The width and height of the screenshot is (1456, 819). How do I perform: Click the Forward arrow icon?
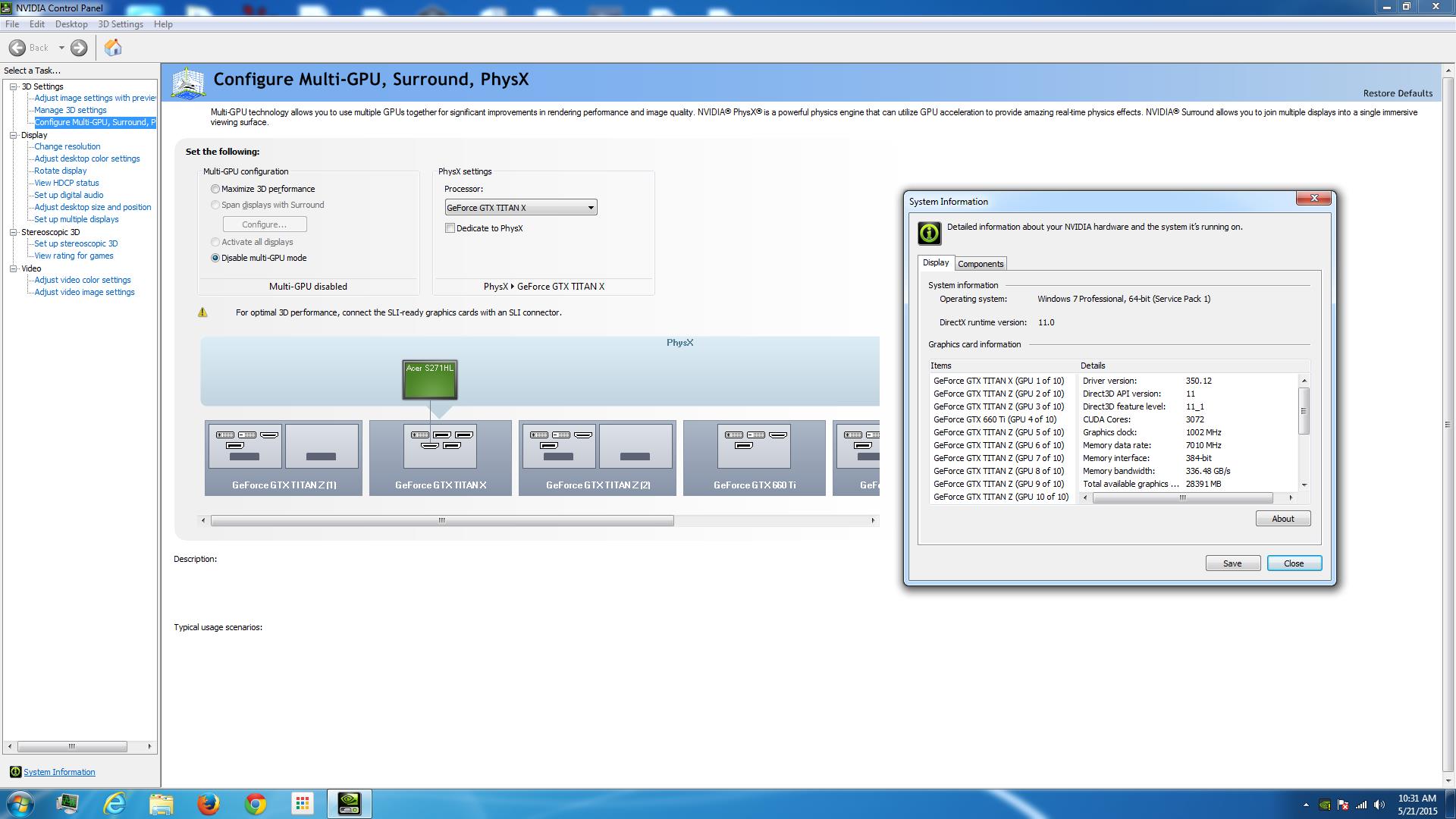pyautogui.click(x=79, y=48)
